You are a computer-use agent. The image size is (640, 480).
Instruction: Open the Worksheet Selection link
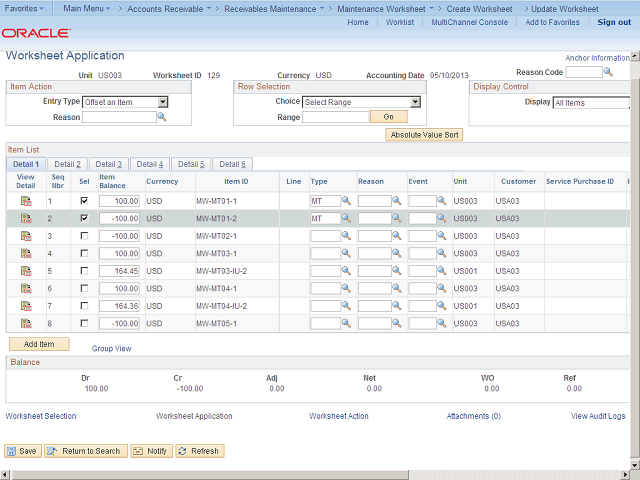pos(41,416)
